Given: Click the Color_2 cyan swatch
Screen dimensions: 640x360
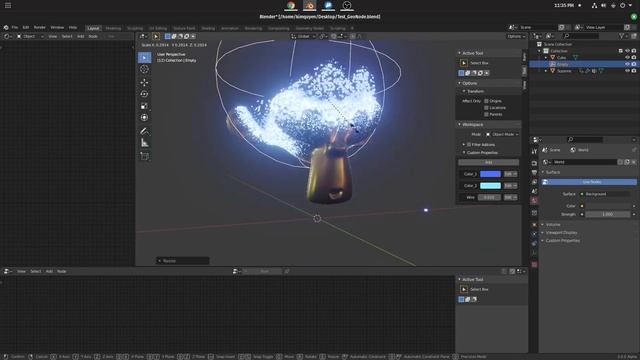Looking at the screenshot, I should tap(490, 186).
